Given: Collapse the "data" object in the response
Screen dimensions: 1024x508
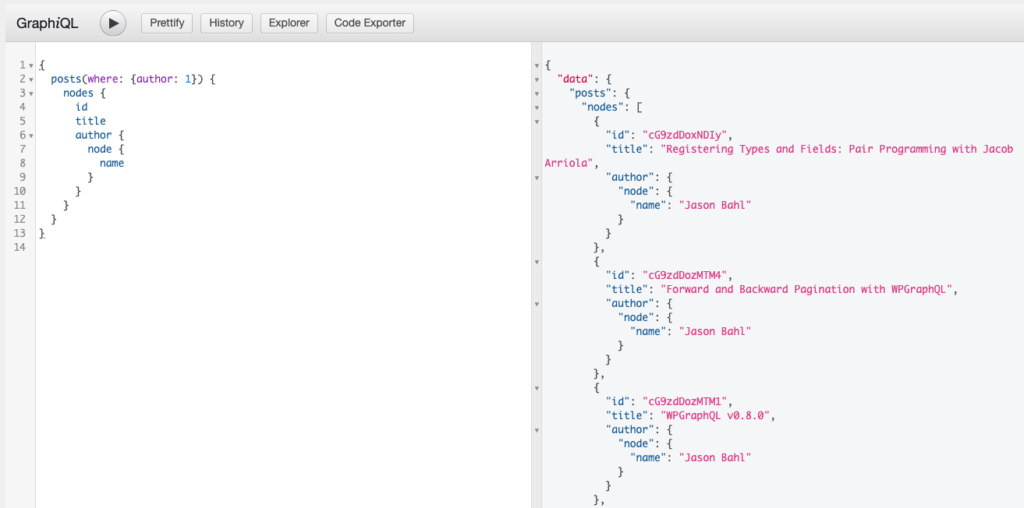Looking at the screenshot, I should click(538, 79).
